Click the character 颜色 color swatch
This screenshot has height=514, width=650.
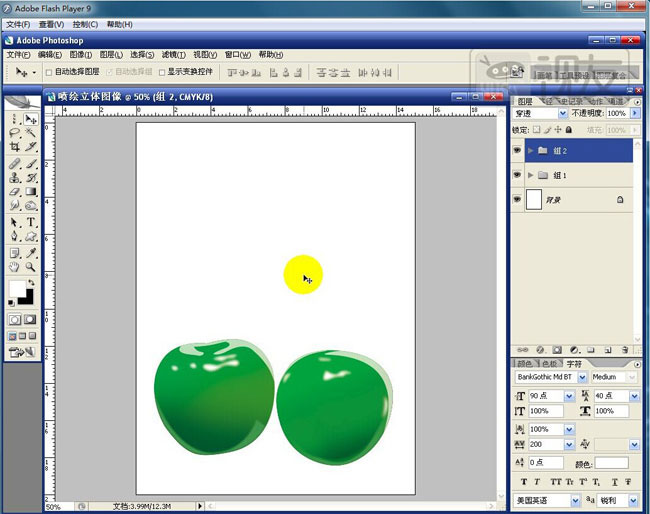click(612, 464)
